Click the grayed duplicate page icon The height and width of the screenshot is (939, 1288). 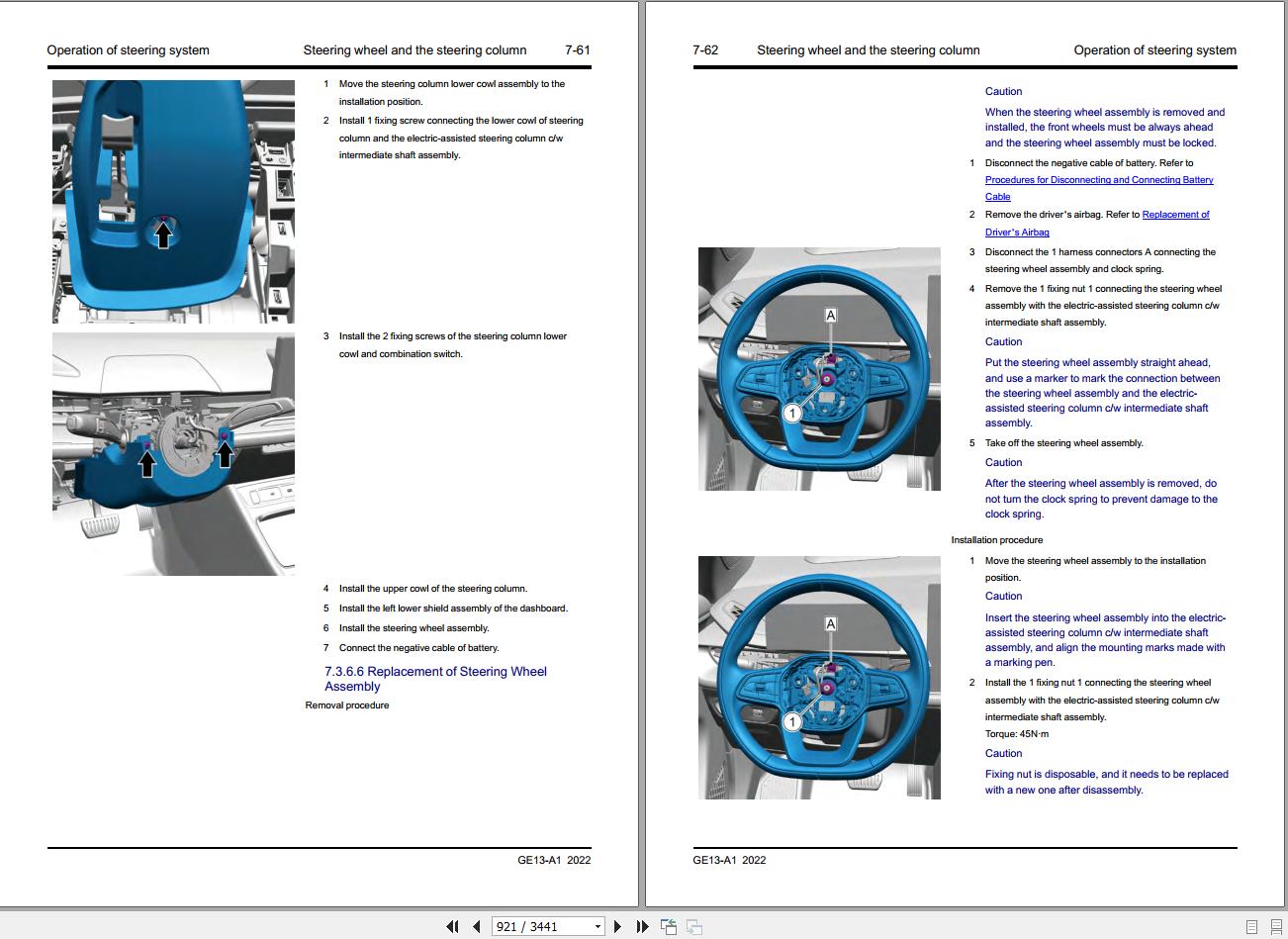[693, 926]
